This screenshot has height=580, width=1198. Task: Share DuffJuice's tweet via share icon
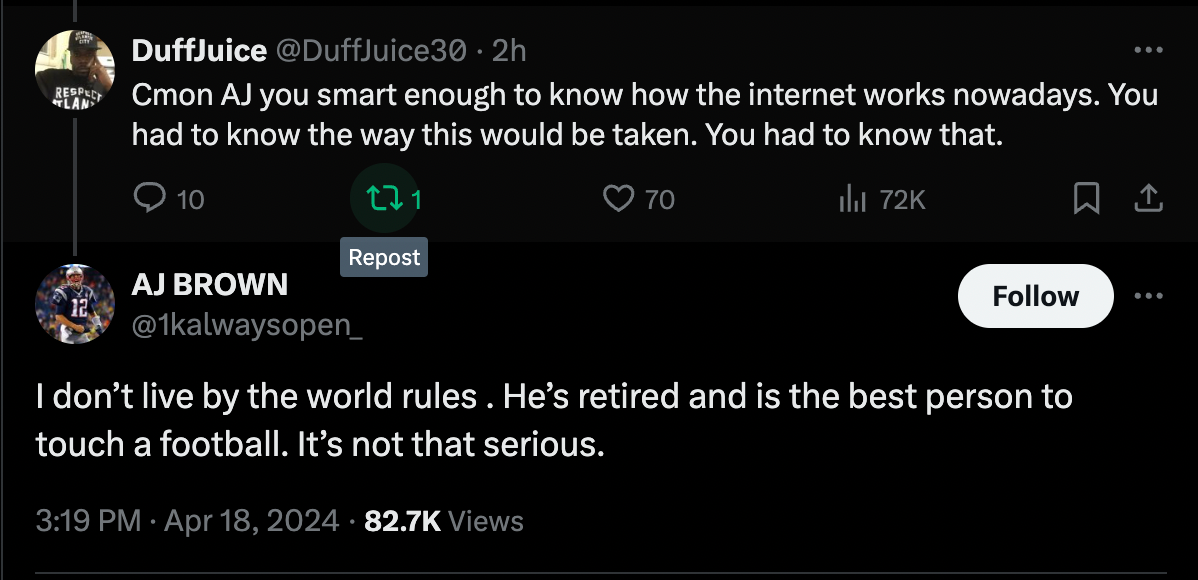click(x=1148, y=200)
